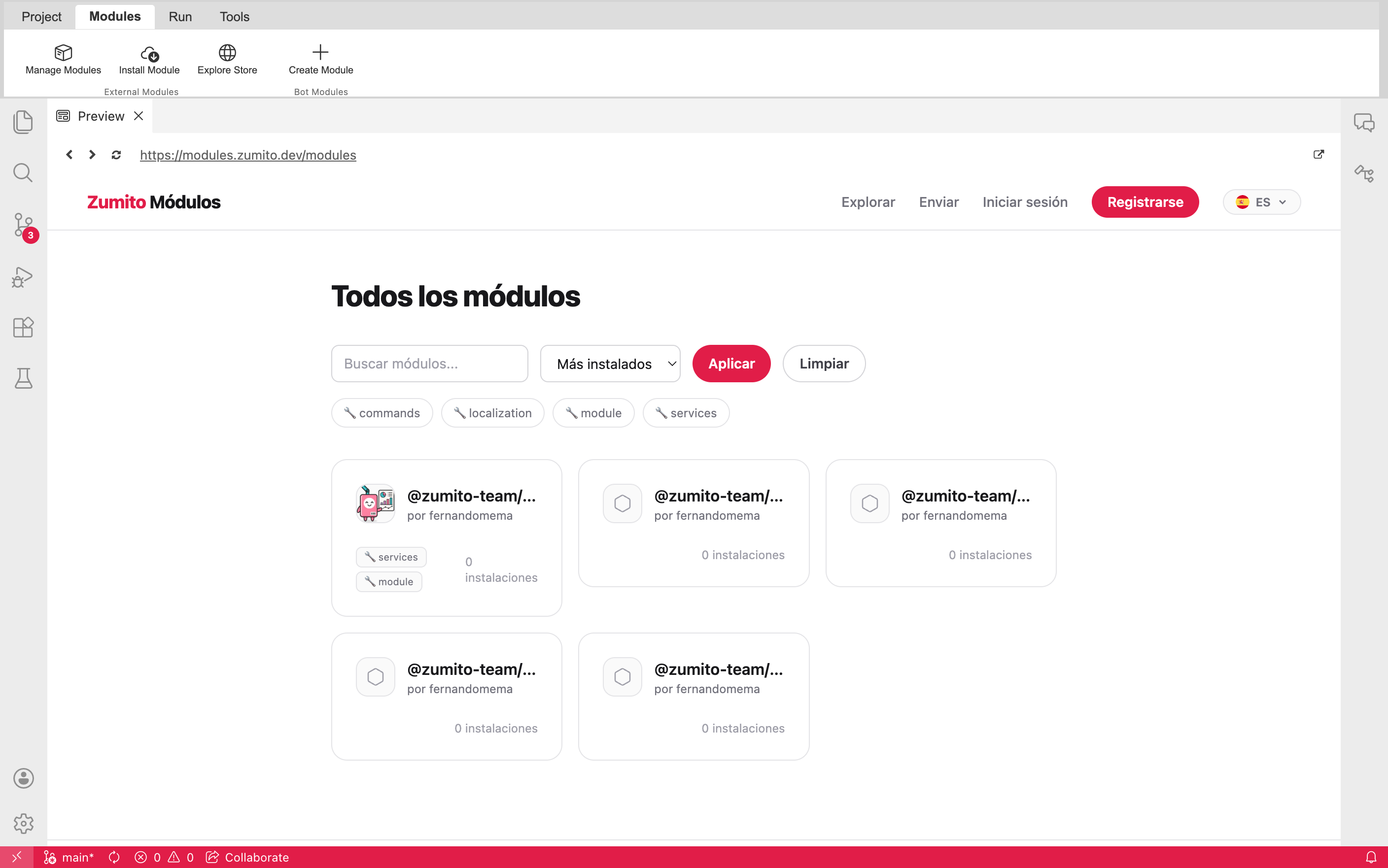Open Manage Modules in the ribbon
The image size is (1388, 868).
(x=63, y=60)
